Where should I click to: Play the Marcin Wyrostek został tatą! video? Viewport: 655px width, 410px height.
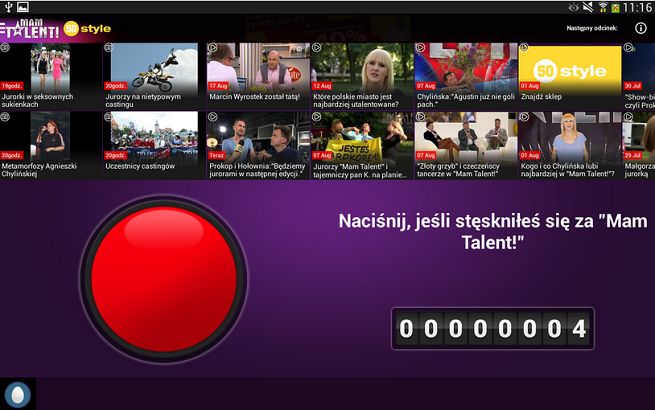(x=259, y=76)
